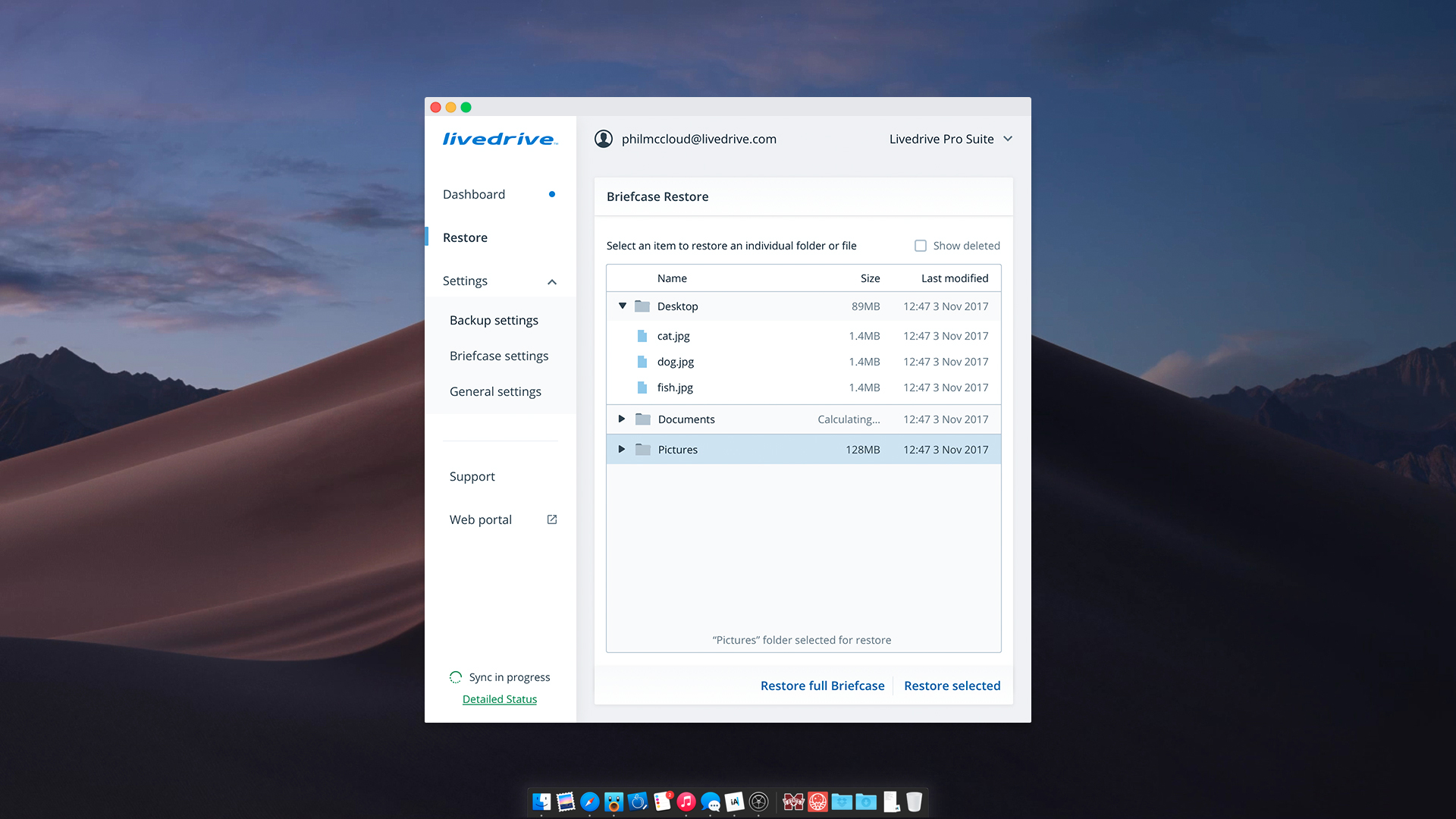This screenshot has width=1456, height=819.
Task: Open the blue apple-pencil app in dock
Action: 639,802
